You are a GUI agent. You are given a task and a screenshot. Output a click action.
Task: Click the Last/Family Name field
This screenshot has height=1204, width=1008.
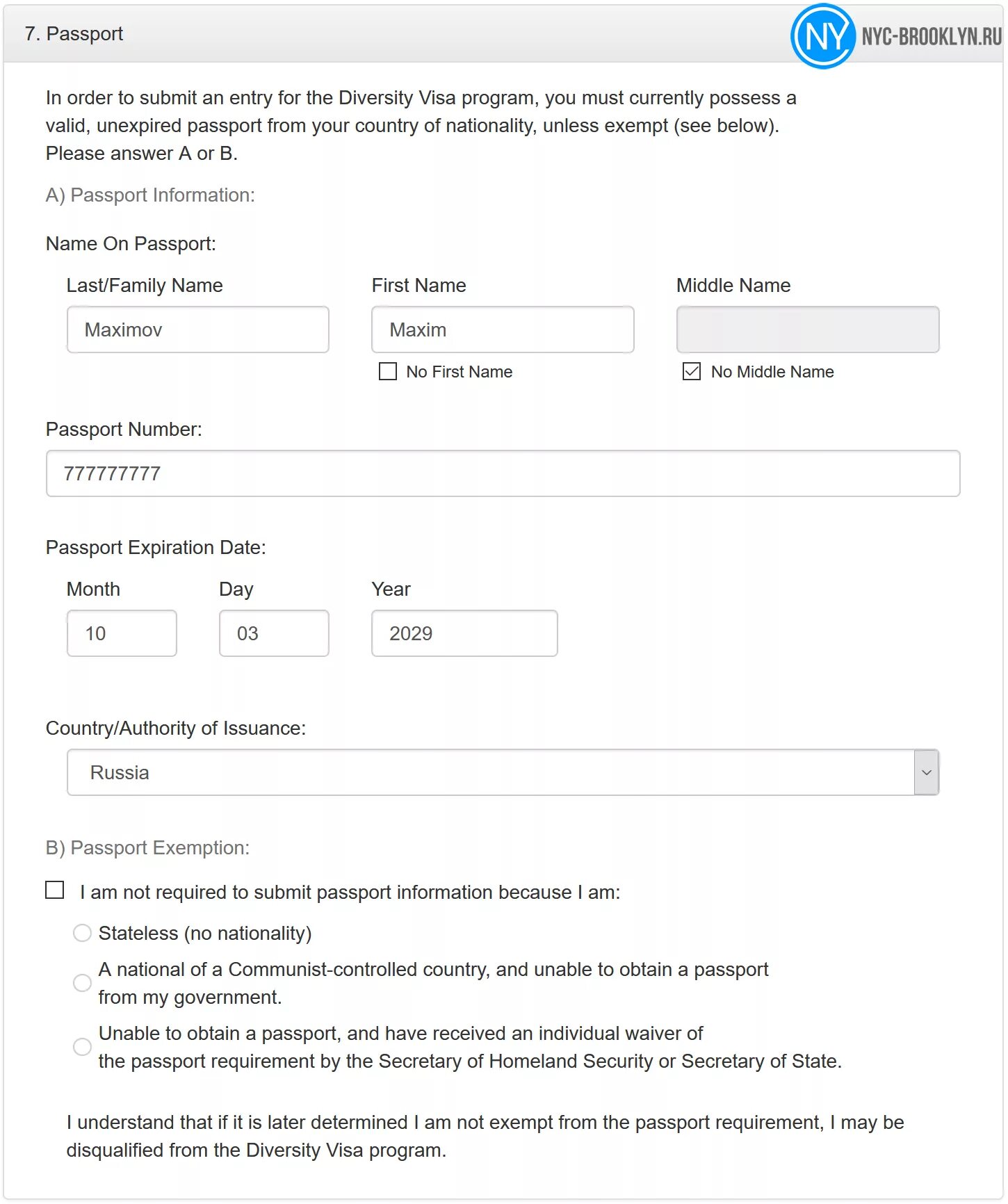198,330
